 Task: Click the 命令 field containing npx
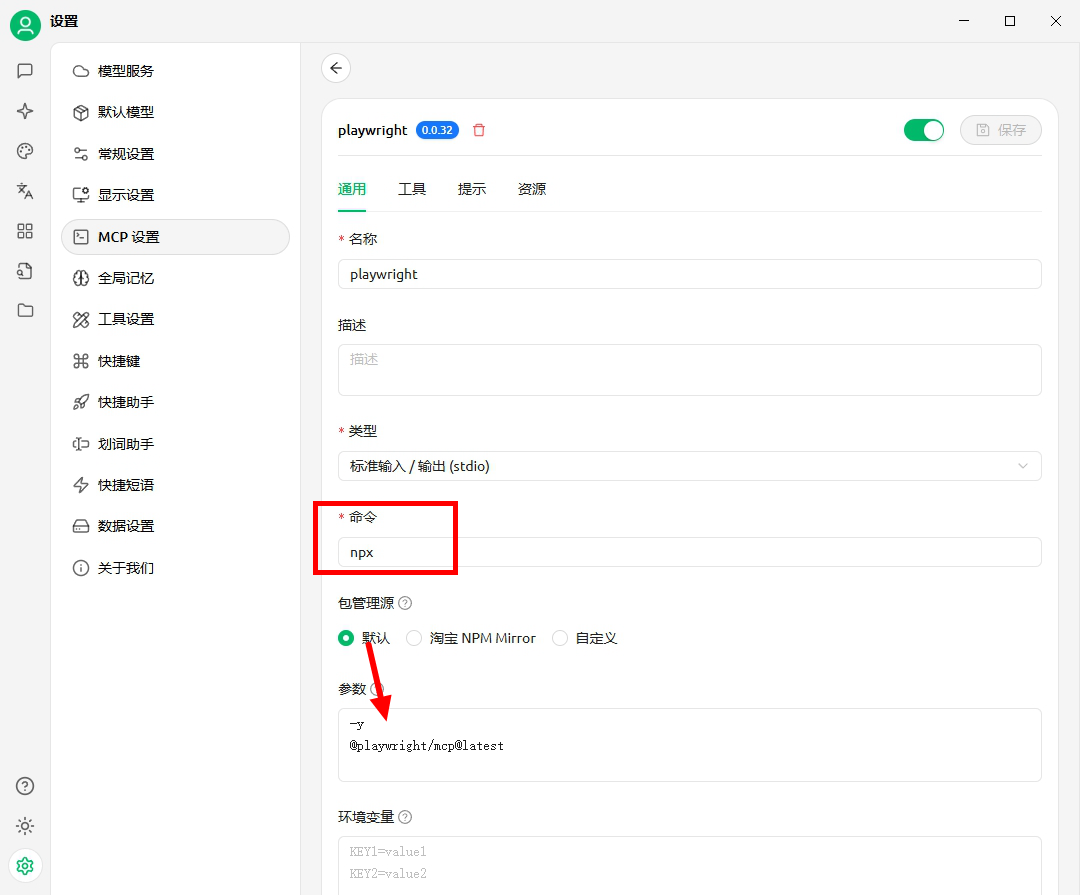[689, 553]
